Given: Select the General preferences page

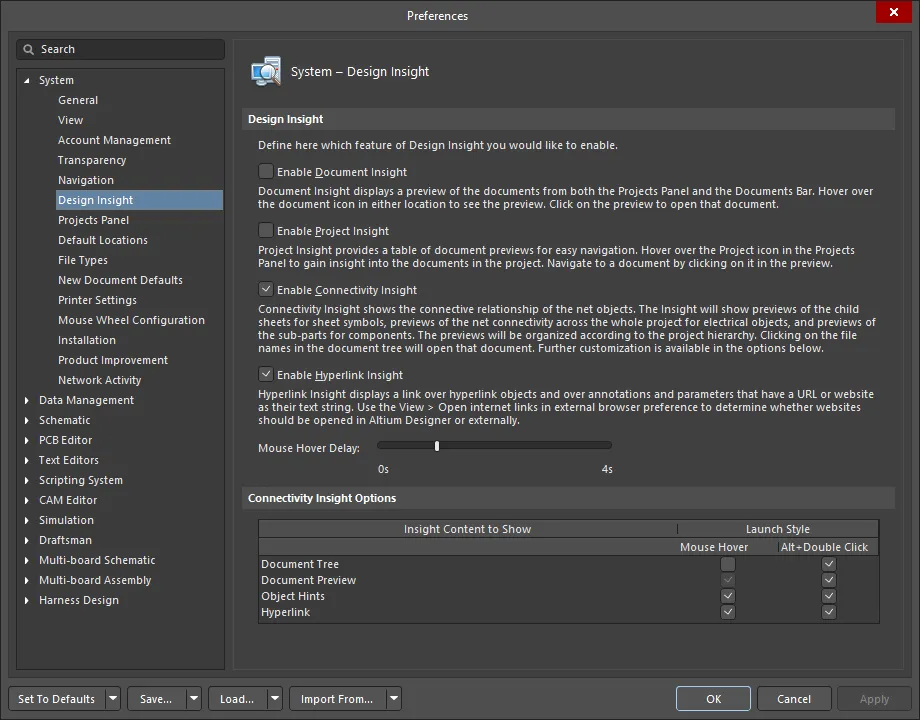Looking at the screenshot, I should coord(78,100).
